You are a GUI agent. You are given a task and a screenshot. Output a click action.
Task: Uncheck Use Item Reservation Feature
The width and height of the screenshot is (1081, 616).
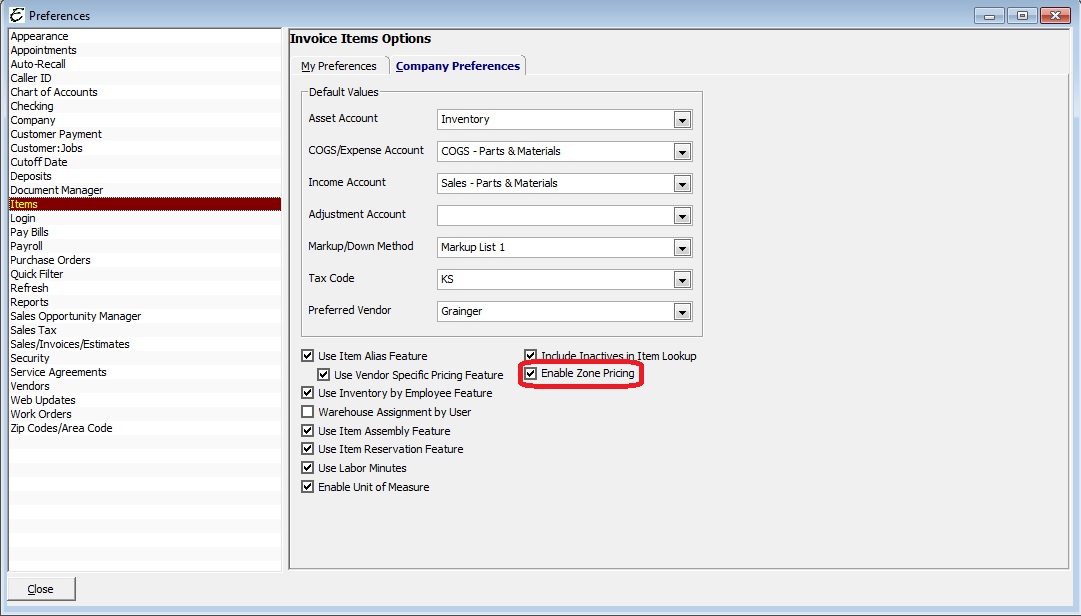pyautogui.click(x=308, y=449)
